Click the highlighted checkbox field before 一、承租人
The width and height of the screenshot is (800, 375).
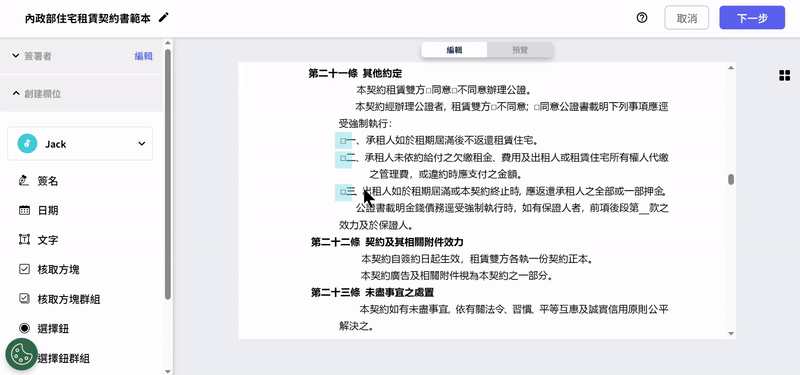[343, 140]
